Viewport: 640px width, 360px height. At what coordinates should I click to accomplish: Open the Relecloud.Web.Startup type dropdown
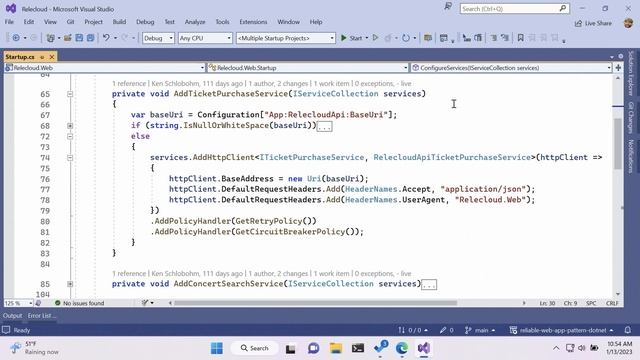click(308, 68)
